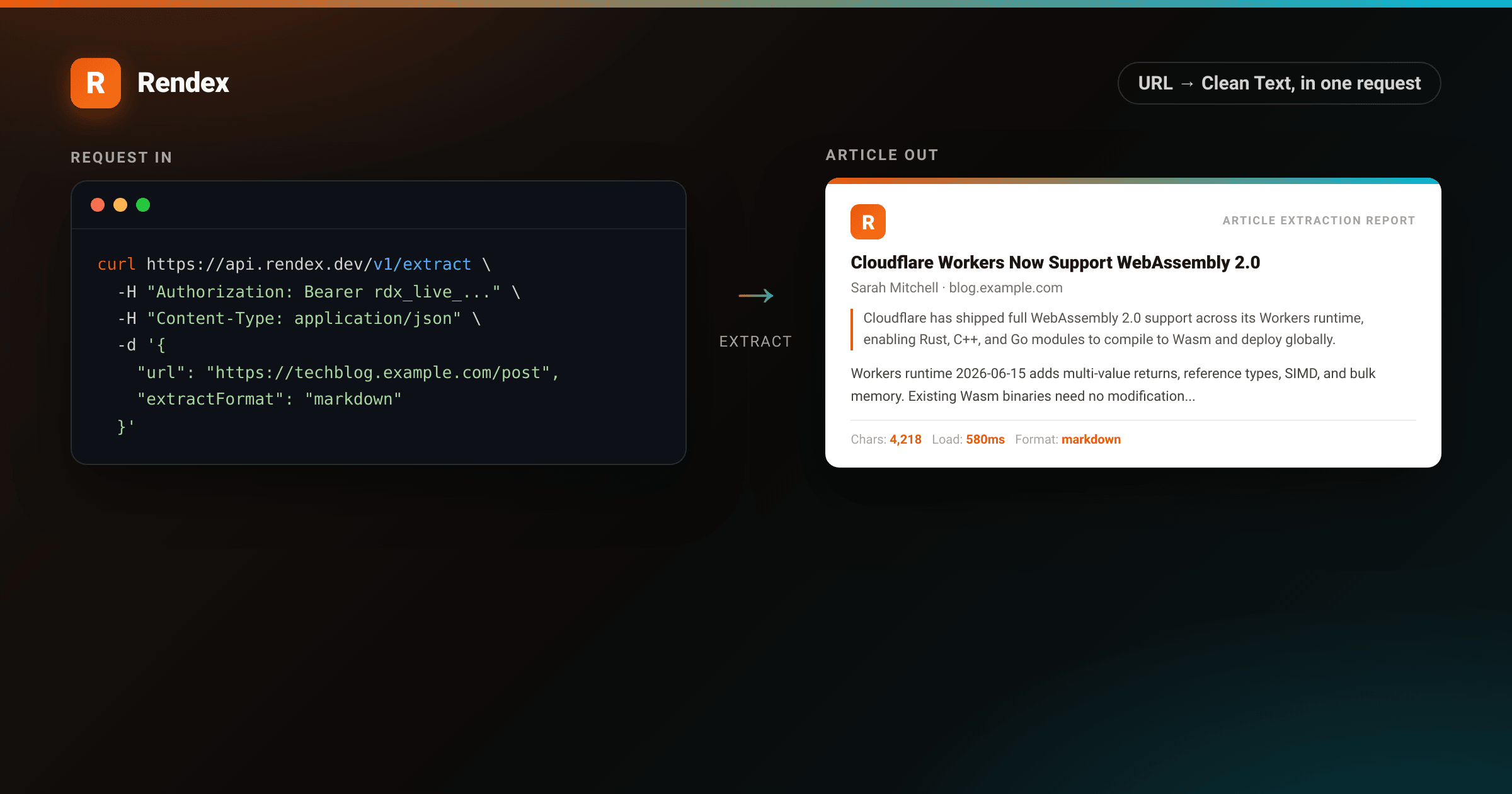
Task: Click the -d '{ line in terminal
Action: (142, 345)
